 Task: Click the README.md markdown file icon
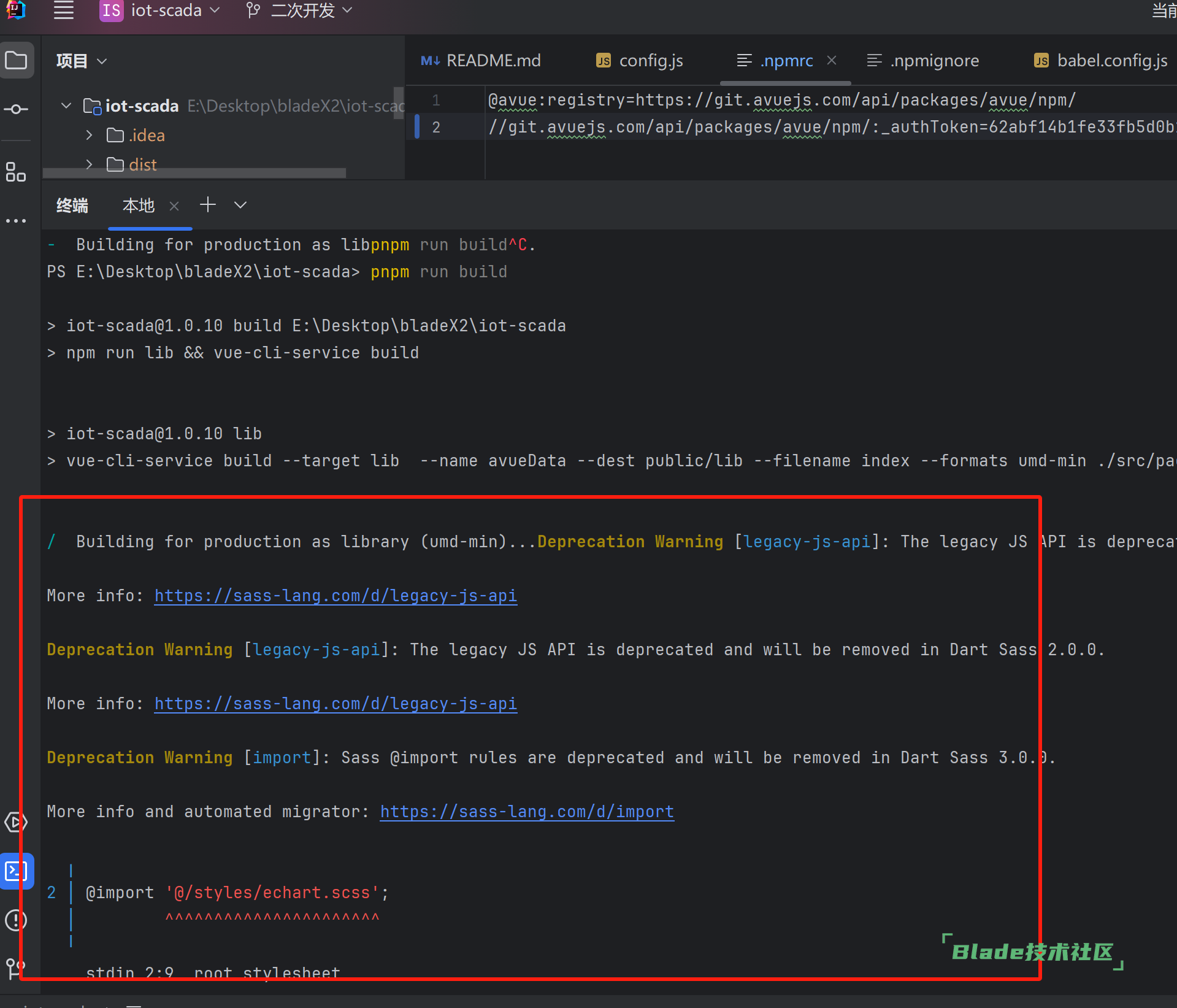[x=431, y=61]
